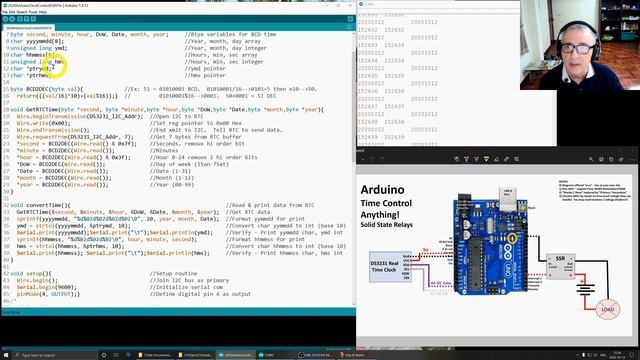This screenshot has width=640, height=360.
Task: Click the Arduino Upload arrow button
Action: 12,19
